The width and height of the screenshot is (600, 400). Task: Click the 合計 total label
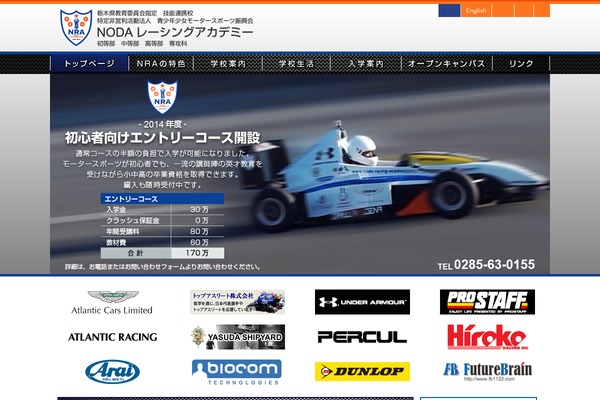[135, 253]
